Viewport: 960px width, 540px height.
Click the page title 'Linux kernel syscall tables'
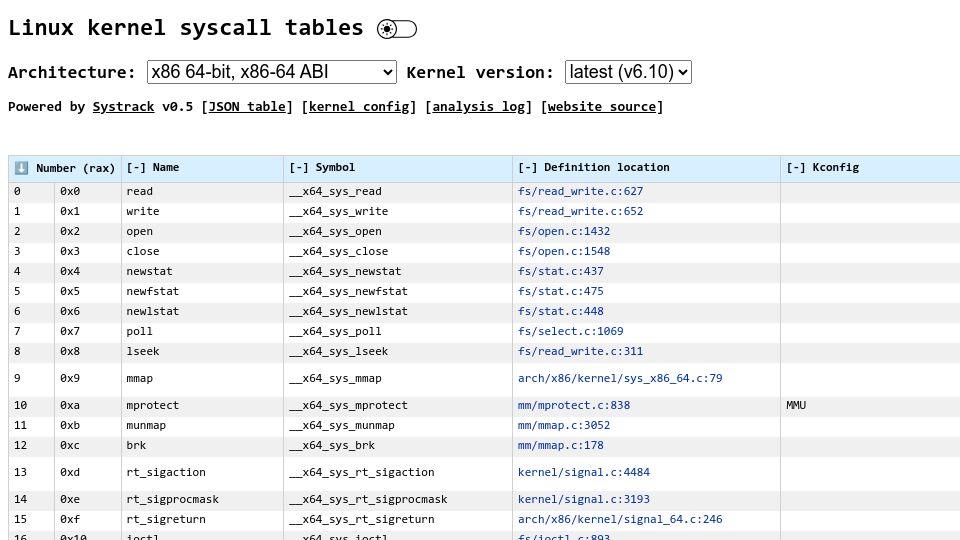pos(186,28)
